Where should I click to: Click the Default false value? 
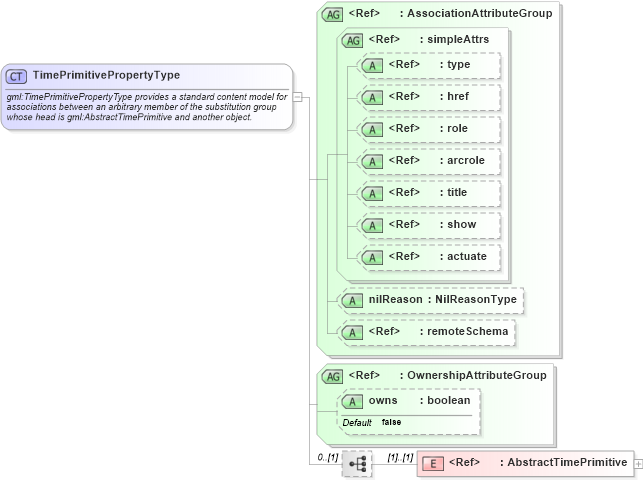point(391,422)
